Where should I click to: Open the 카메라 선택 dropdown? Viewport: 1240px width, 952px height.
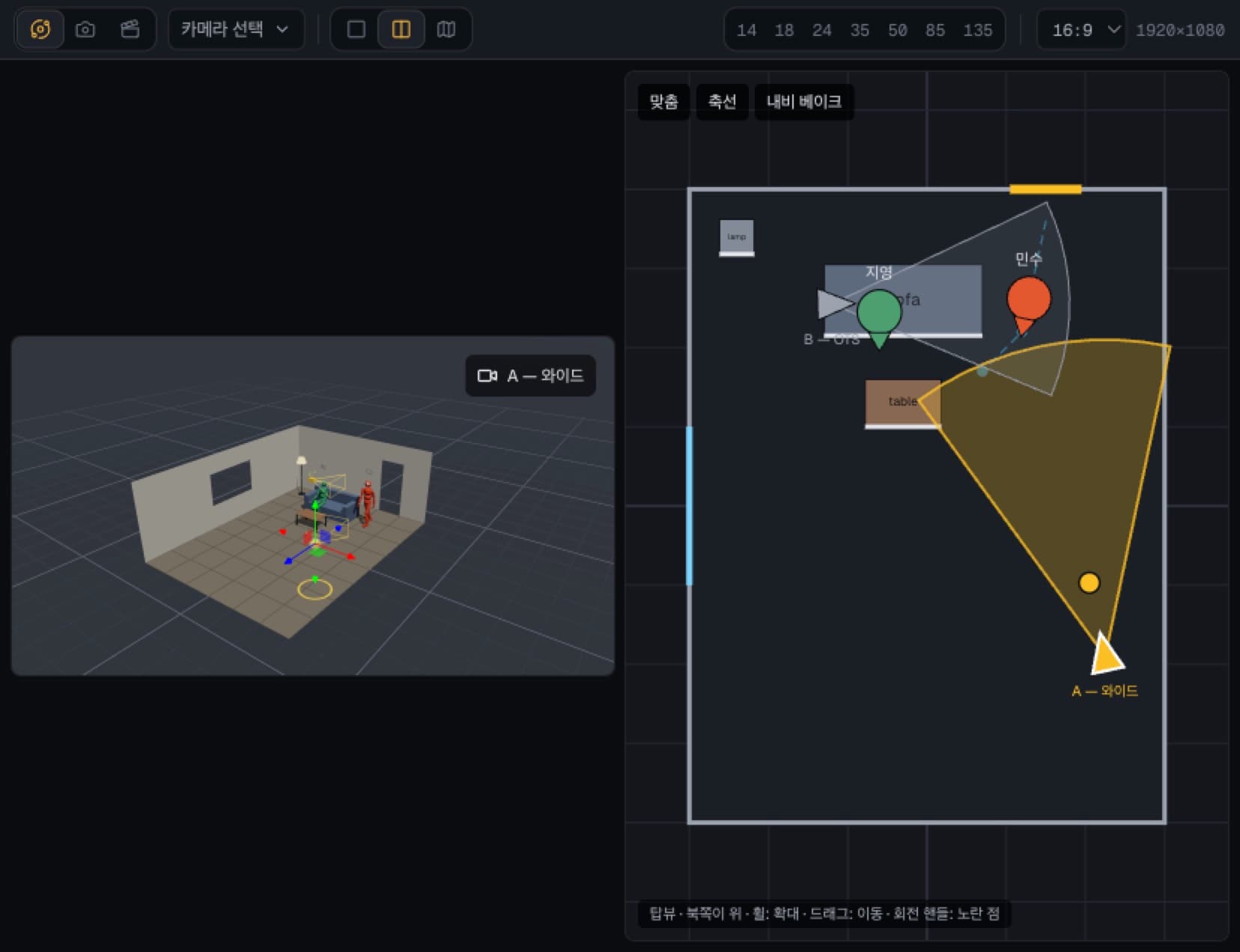pyautogui.click(x=236, y=29)
